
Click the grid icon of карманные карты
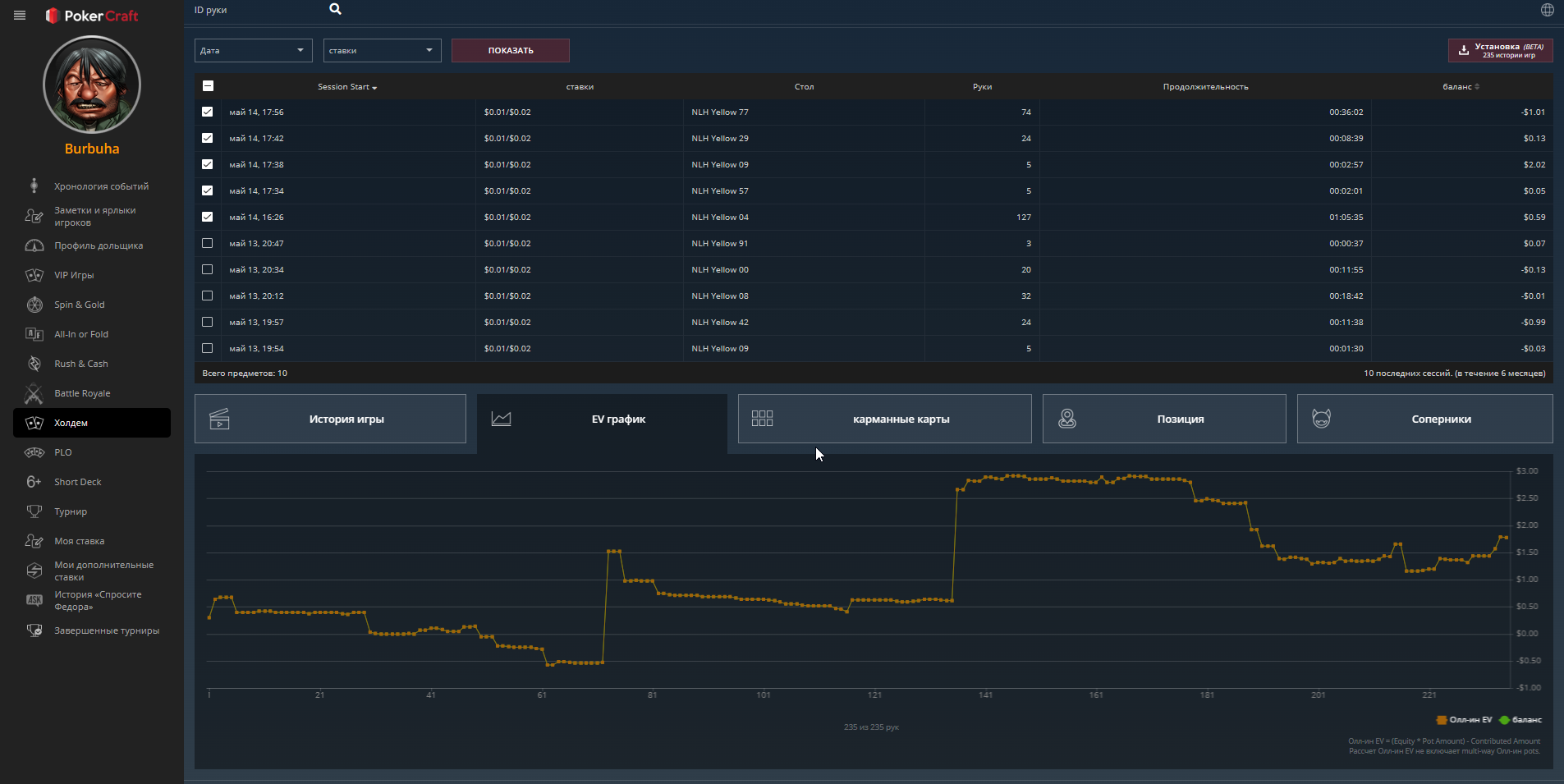[x=762, y=419]
